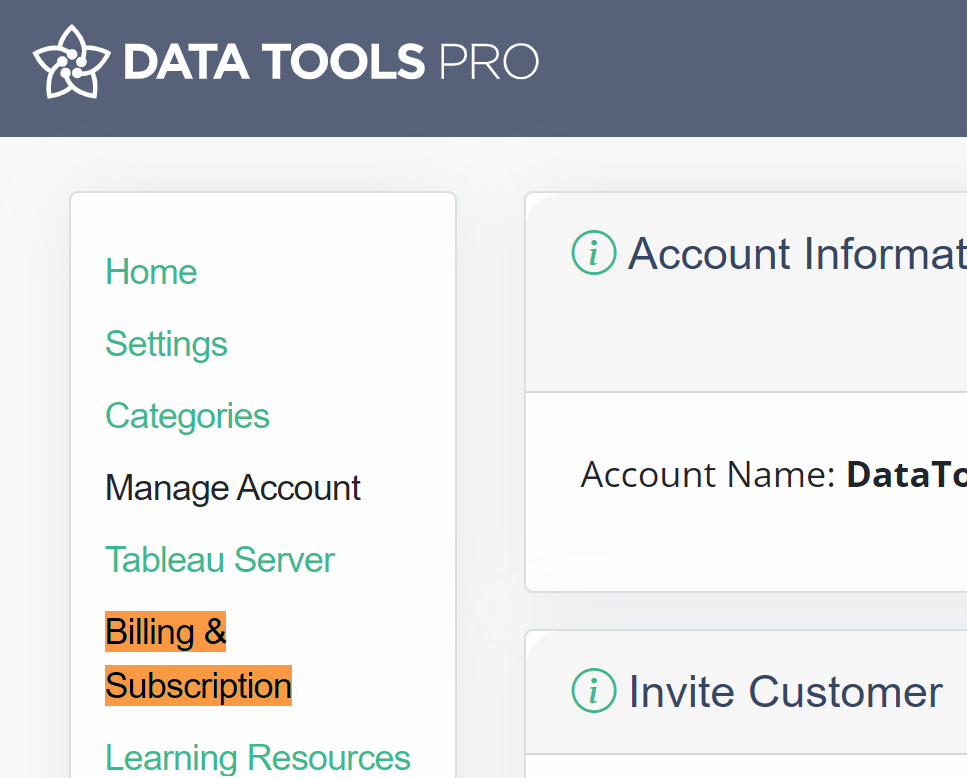
Task: Select Manage Account in the sidebar
Action: (233, 488)
